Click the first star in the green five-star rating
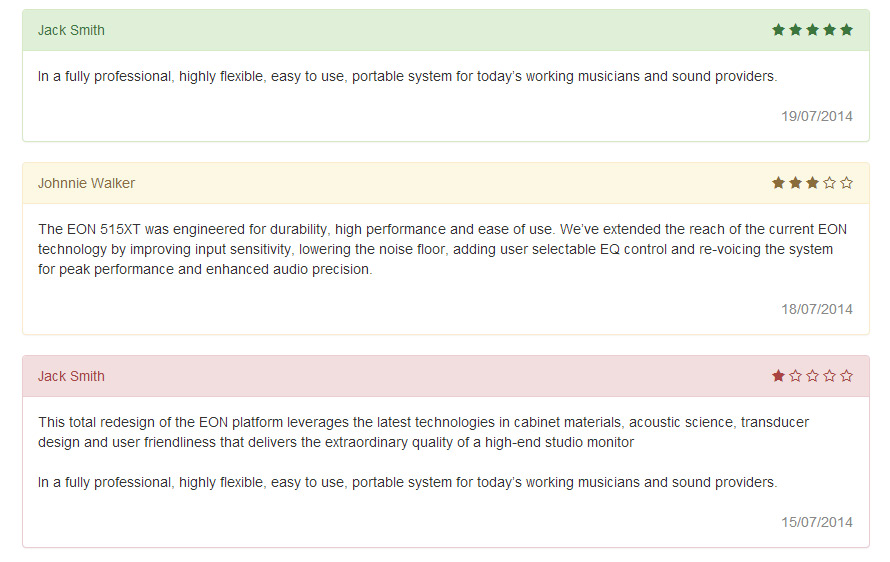This screenshot has width=890, height=562. pos(779,30)
